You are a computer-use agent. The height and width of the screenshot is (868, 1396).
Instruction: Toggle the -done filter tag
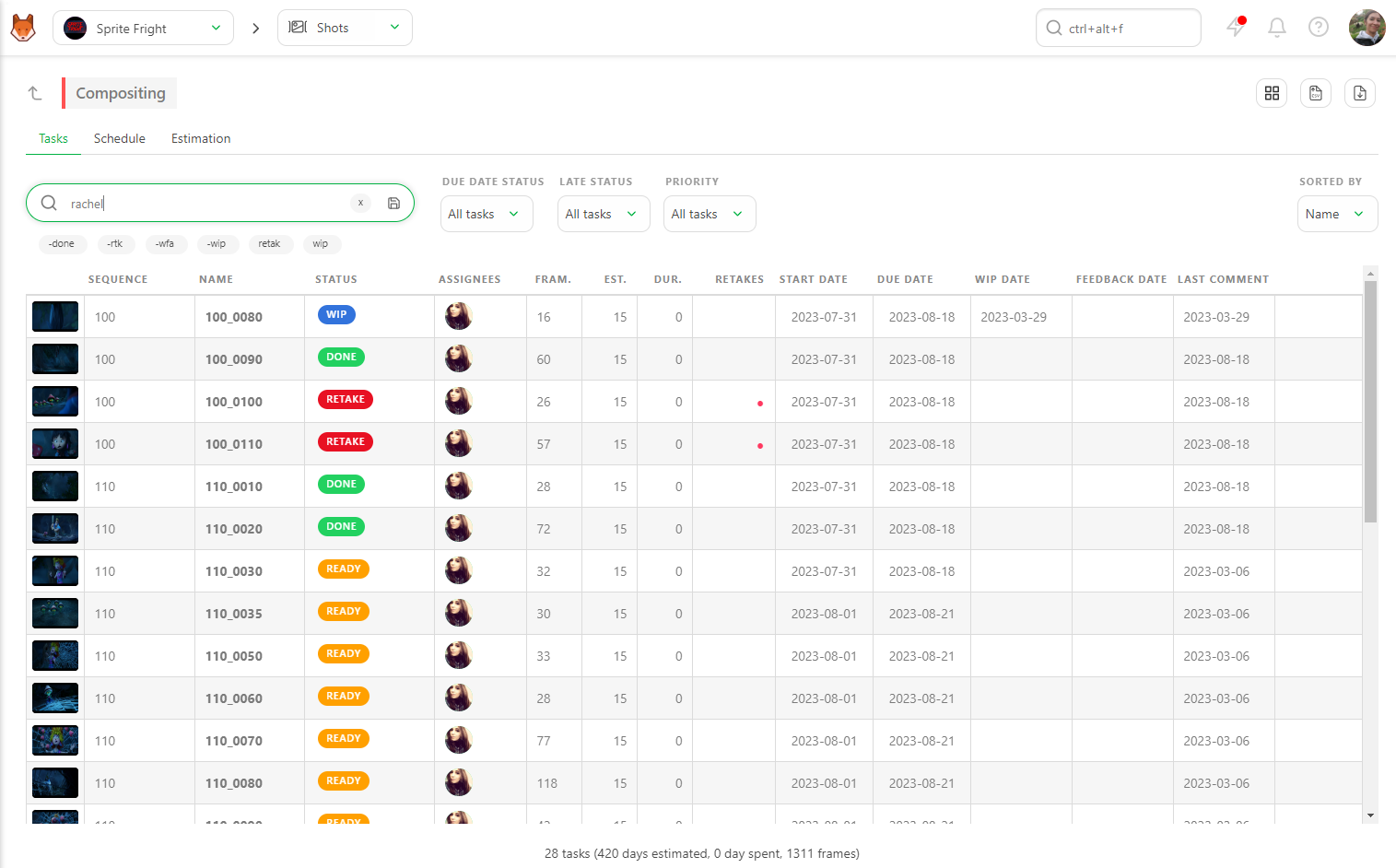click(x=63, y=244)
